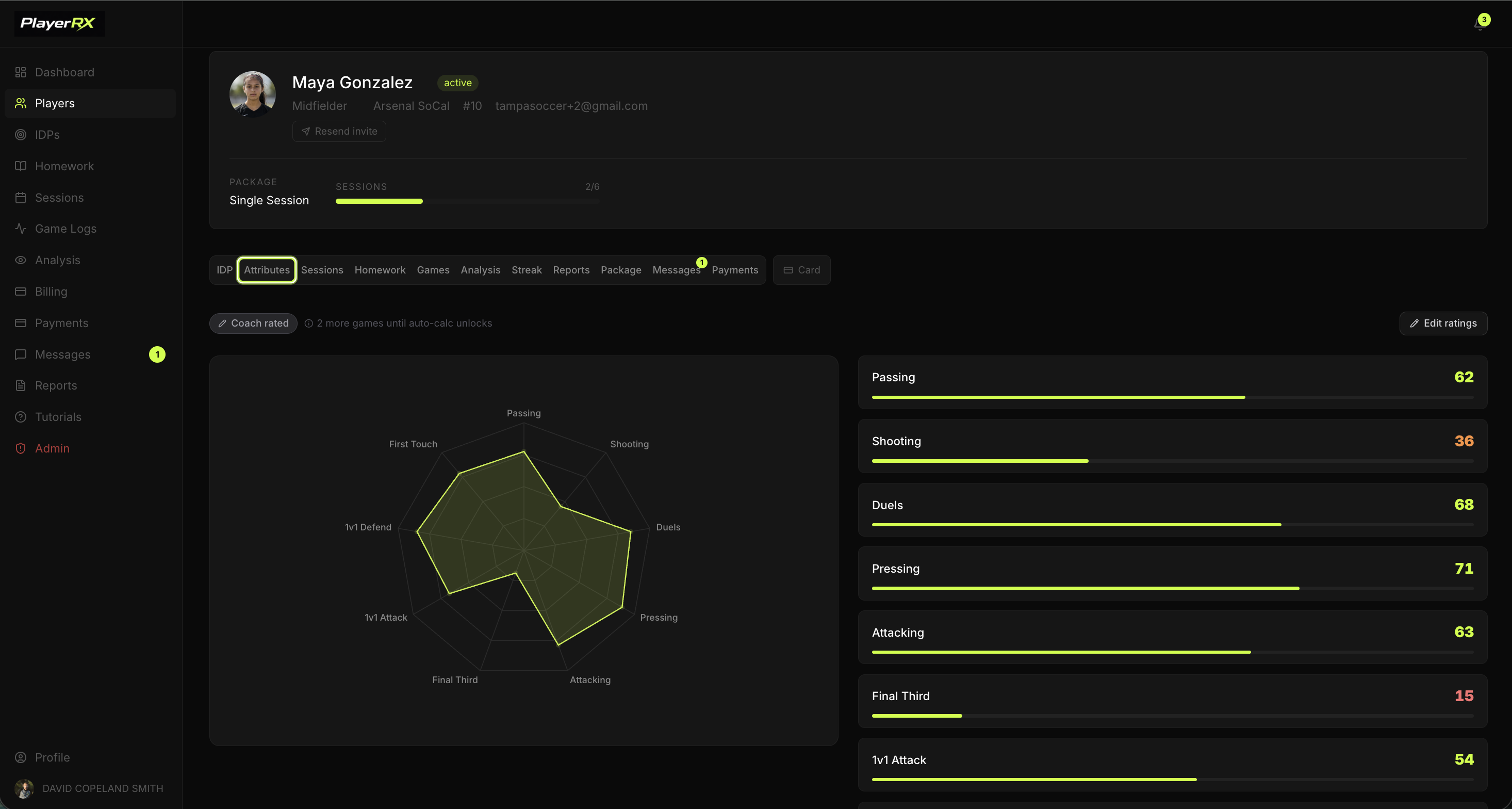Click the Analysis eye icon
The height and width of the screenshot is (809, 1512).
pyautogui.click(x=21, y=260)
